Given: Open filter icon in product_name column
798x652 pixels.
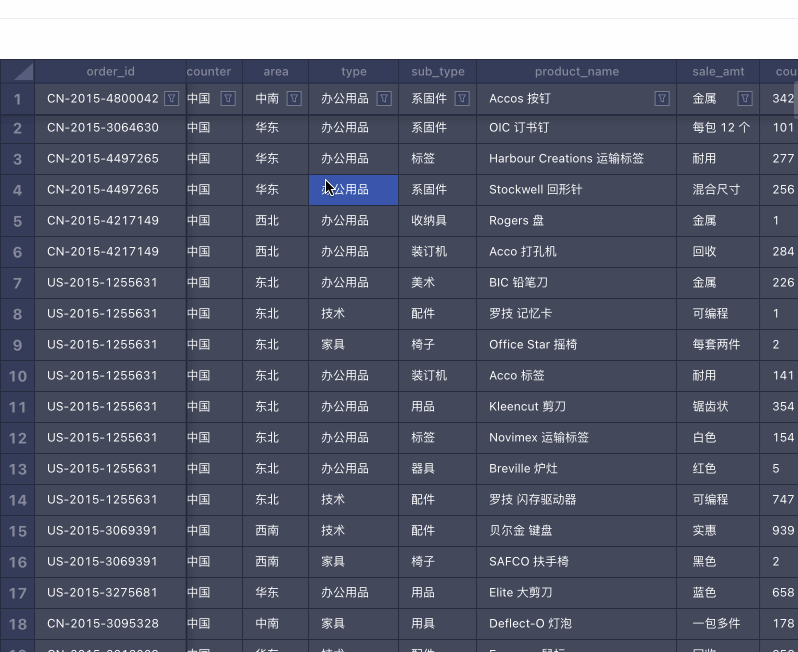Looking at the screenshot, I should click(662, 99).
